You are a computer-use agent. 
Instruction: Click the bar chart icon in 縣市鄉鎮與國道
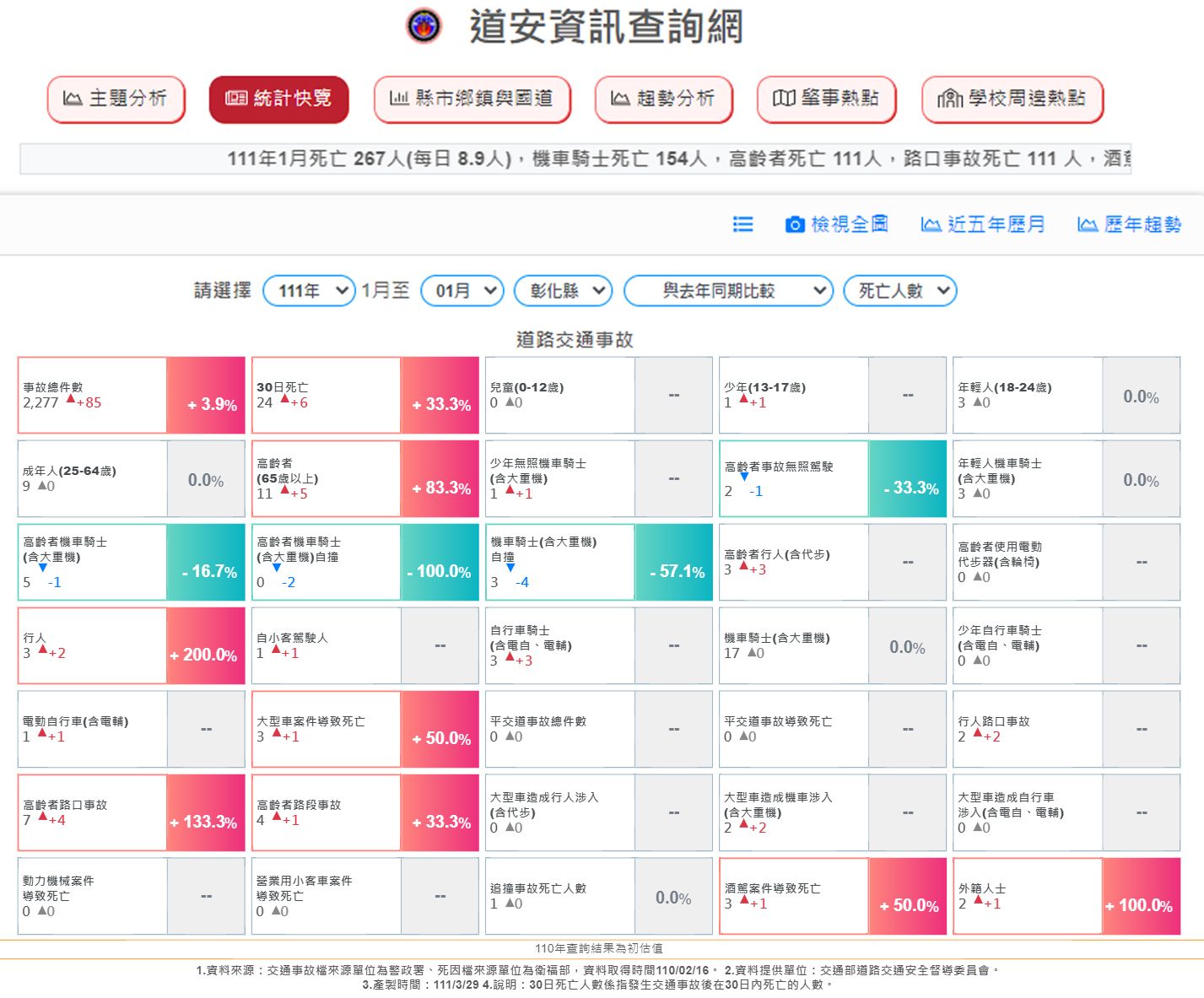(399, 99)
